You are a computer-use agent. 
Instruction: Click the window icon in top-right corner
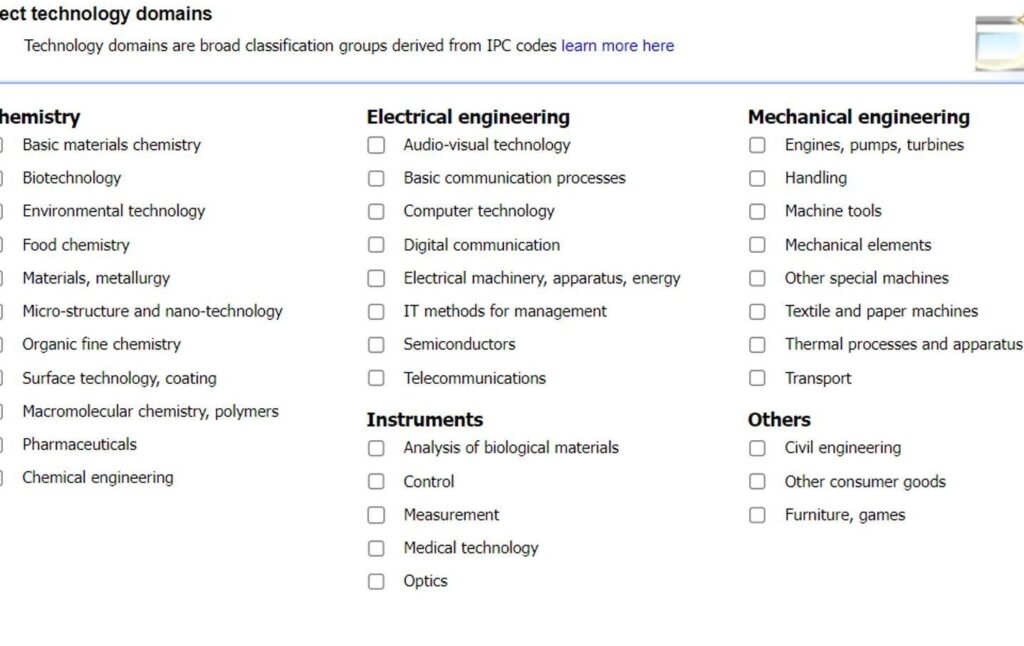tap(1001, 42)
